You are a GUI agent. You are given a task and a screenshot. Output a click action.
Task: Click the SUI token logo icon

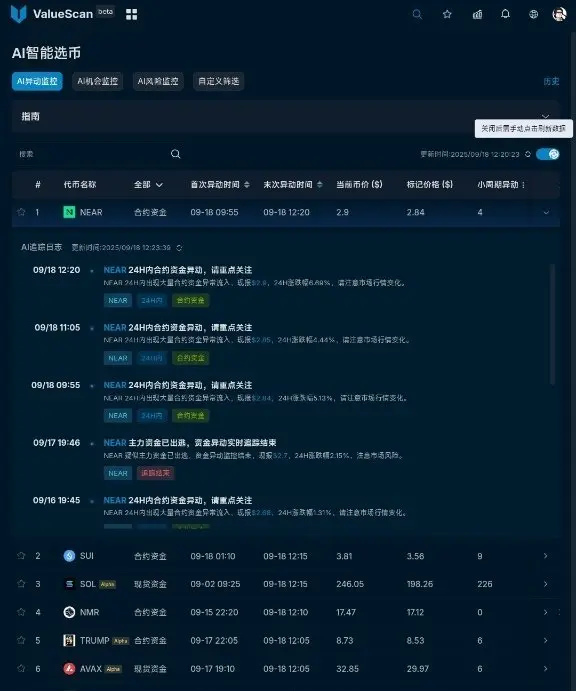69,556
